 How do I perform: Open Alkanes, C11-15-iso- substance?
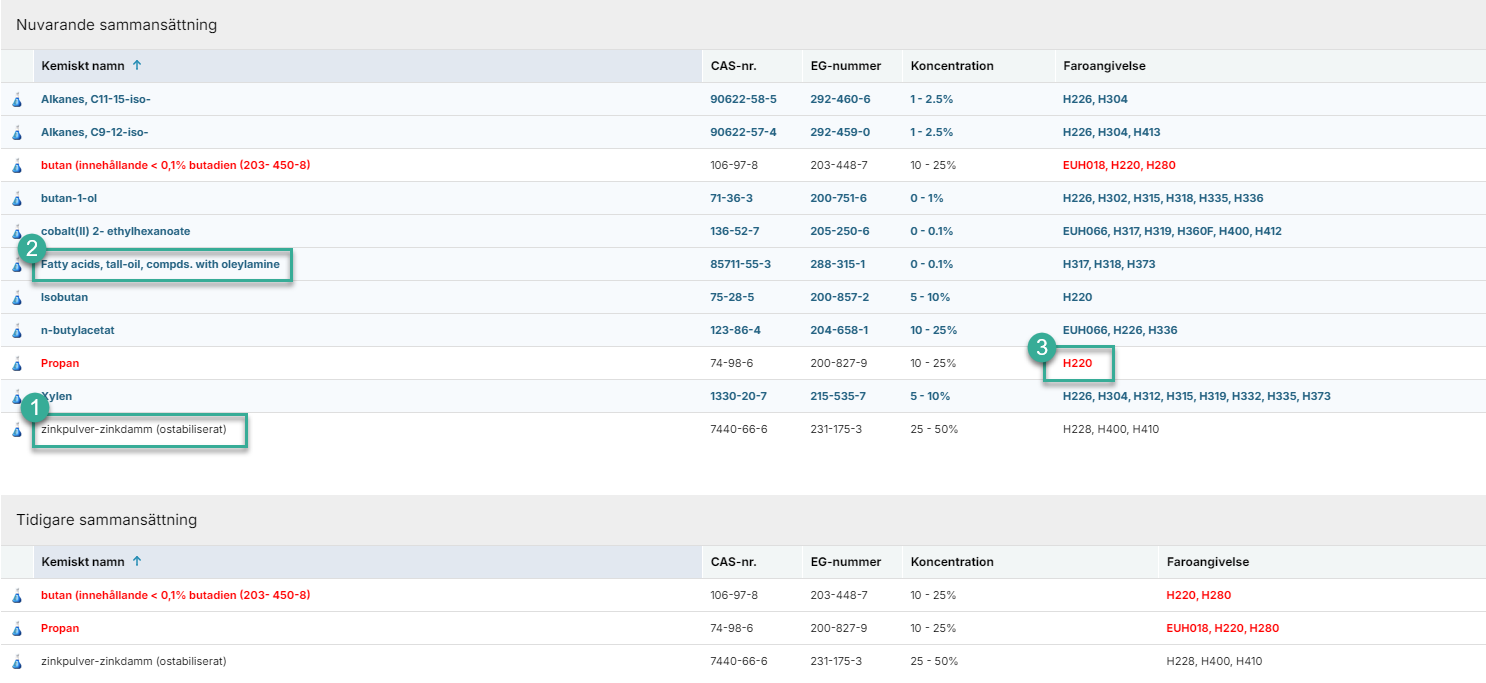click(96, 100)
